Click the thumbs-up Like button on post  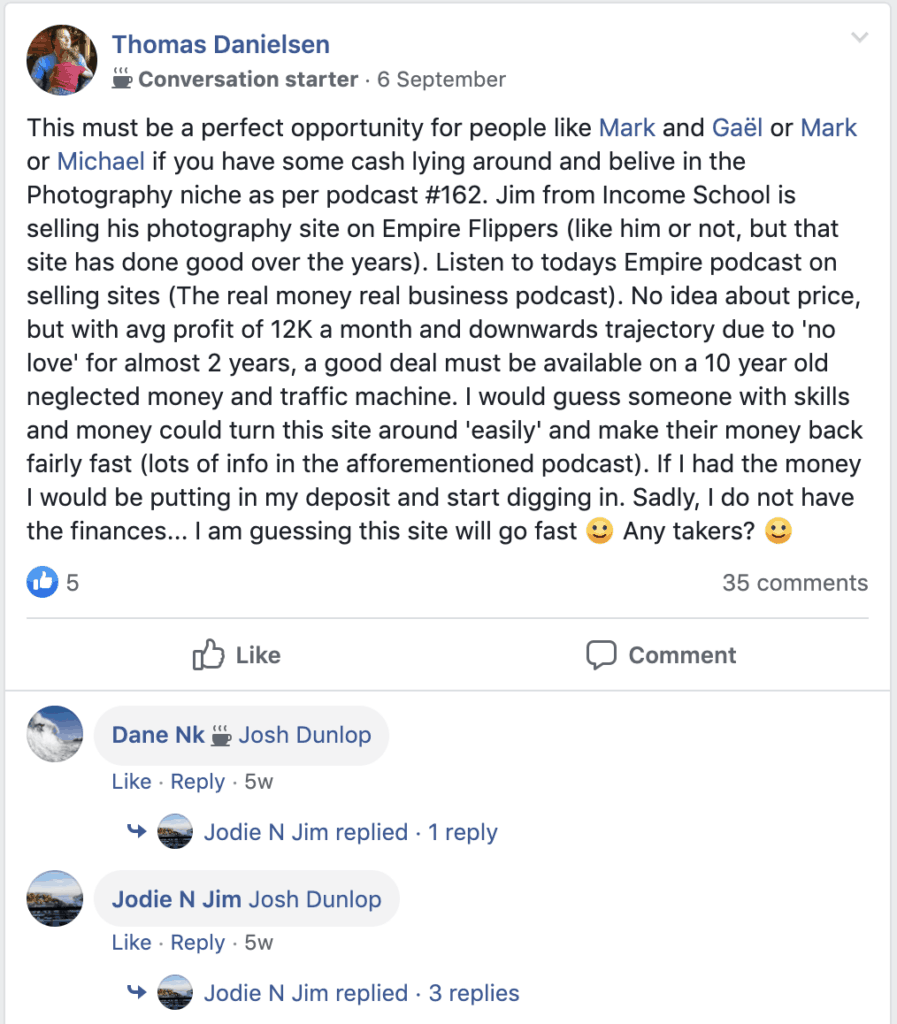237,655
